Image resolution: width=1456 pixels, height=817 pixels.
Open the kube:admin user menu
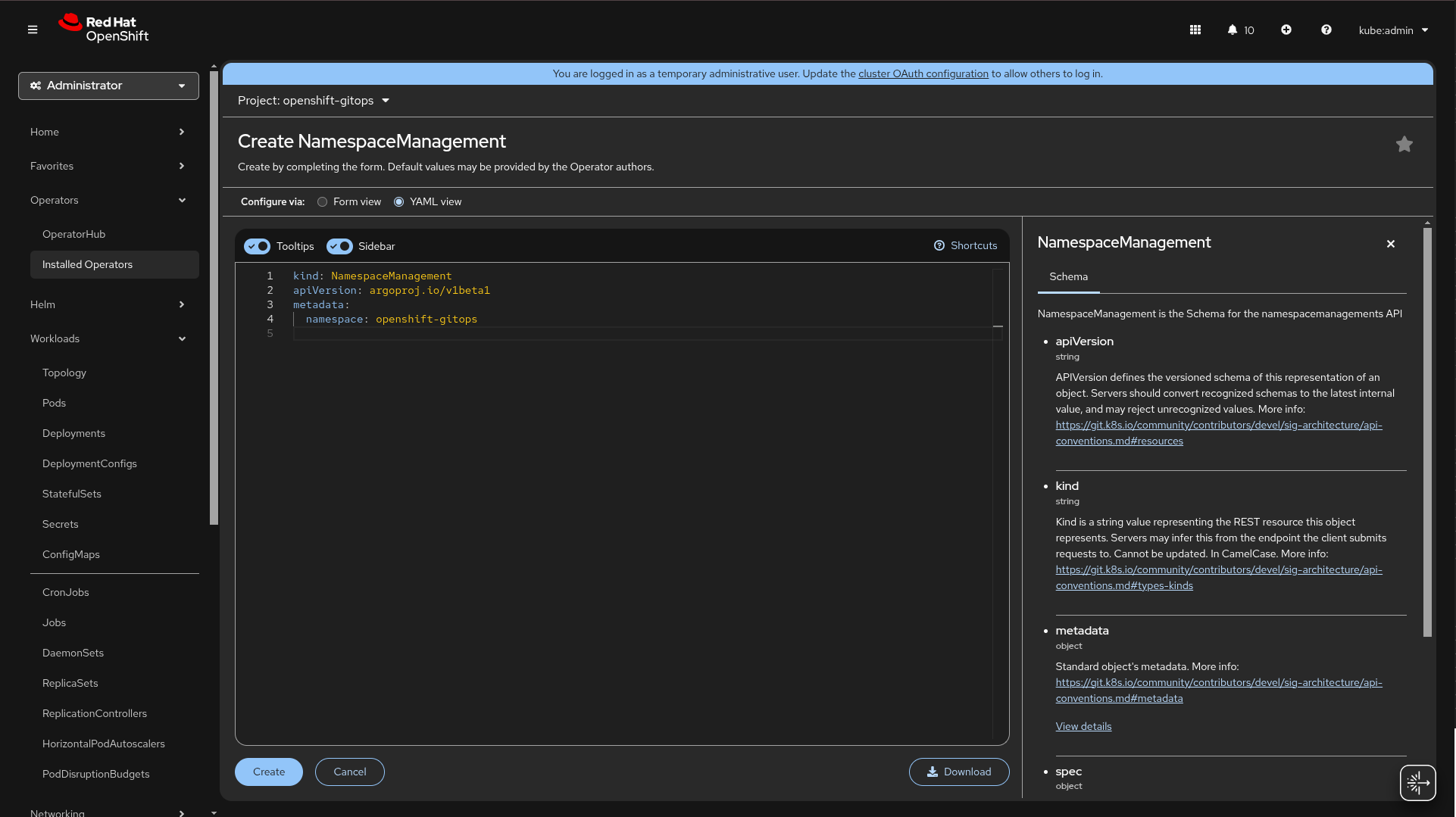pos(1394,30)
